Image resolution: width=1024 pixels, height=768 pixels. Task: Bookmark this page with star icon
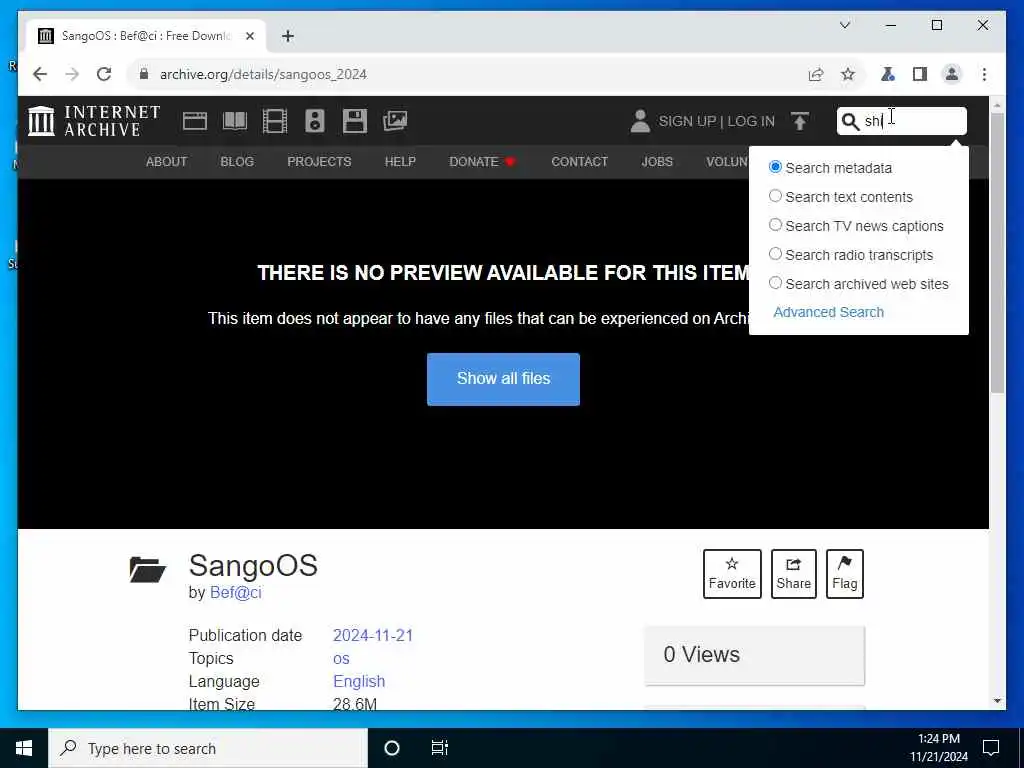tap(848, 74)
